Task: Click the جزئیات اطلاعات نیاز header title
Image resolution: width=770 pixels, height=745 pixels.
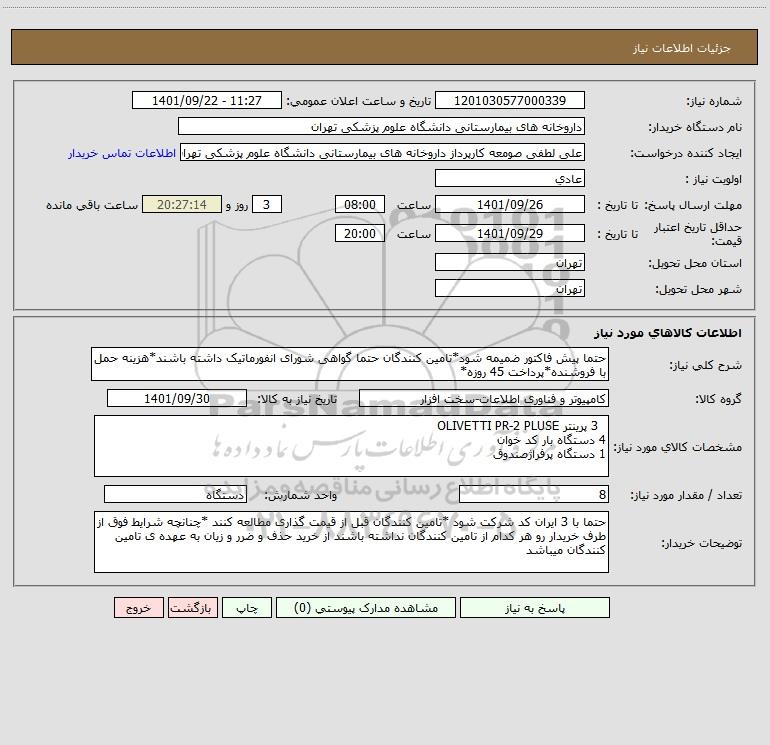Action: click(682, 48)
